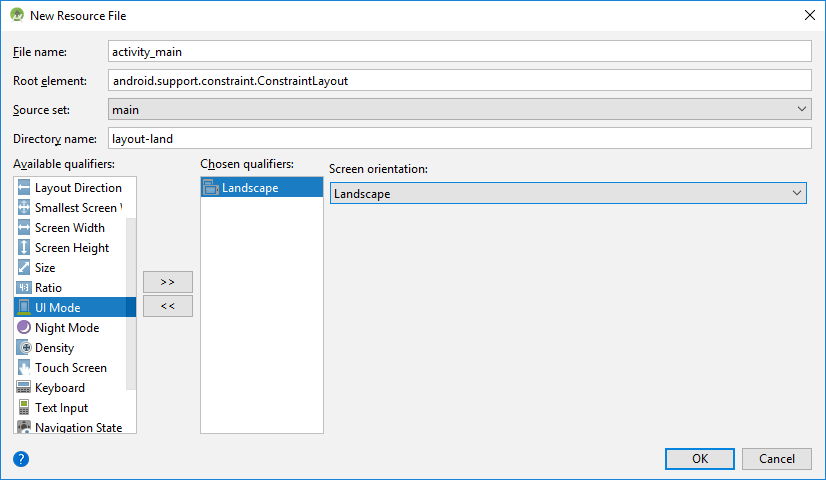Viewport: 826px width, 480px height.
Task: Click the Screen Height qualifier icon
Action: coord(24,248)
